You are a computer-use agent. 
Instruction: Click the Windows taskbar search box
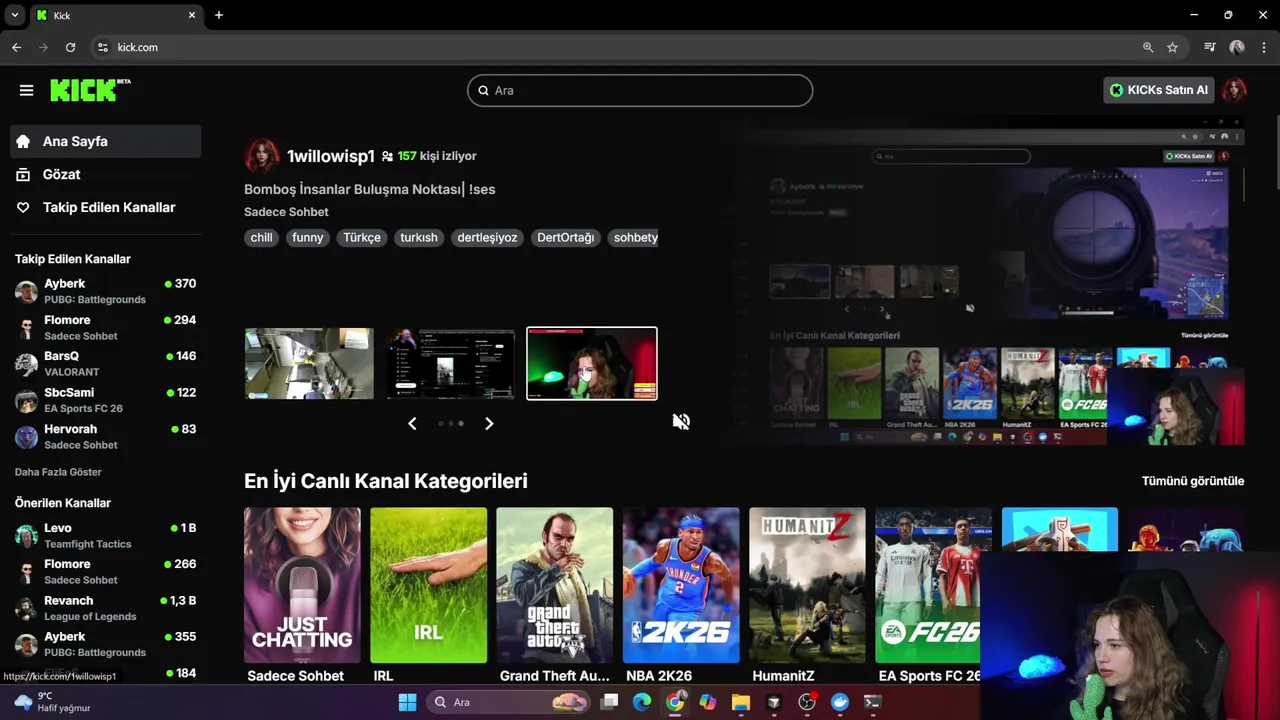point(508,702)
